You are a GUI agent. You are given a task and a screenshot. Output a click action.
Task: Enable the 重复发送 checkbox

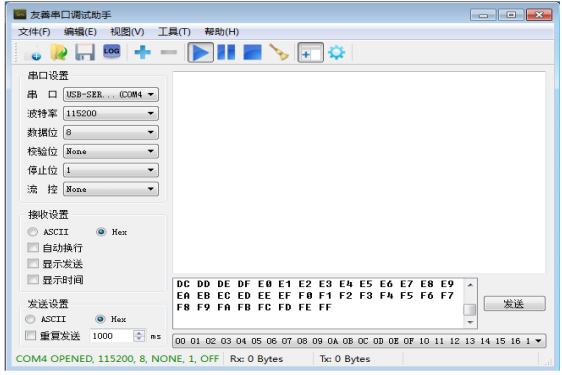[x=30, y=336]
